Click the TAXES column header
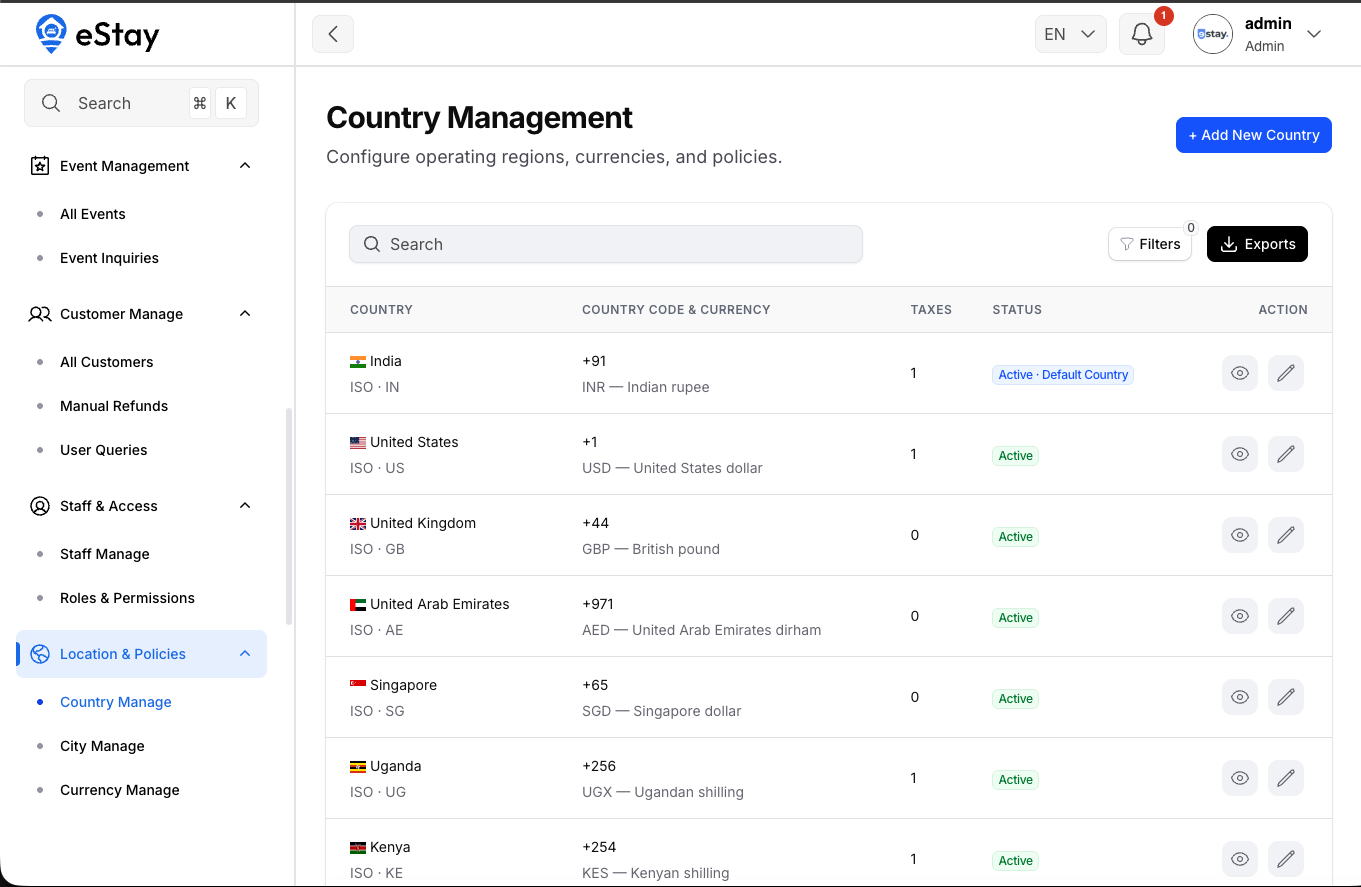 (931, 310)
